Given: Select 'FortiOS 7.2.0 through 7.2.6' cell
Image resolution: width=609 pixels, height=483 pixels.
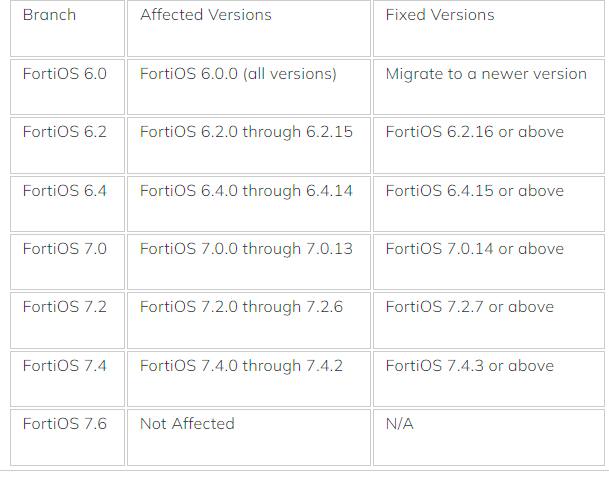Looking at the screenshot, I should [249, 320].
